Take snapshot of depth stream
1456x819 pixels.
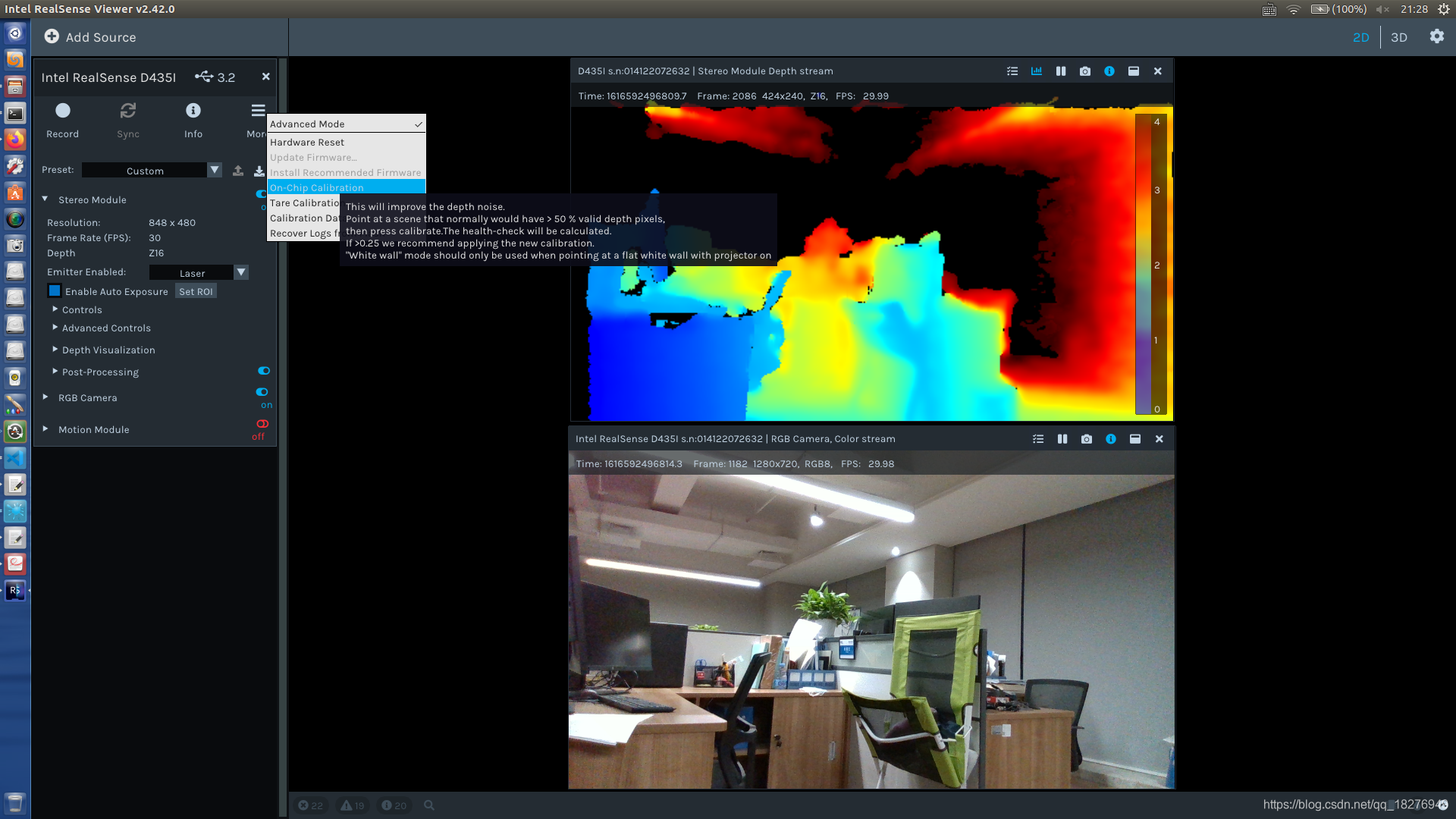[x=1085, y=71]
